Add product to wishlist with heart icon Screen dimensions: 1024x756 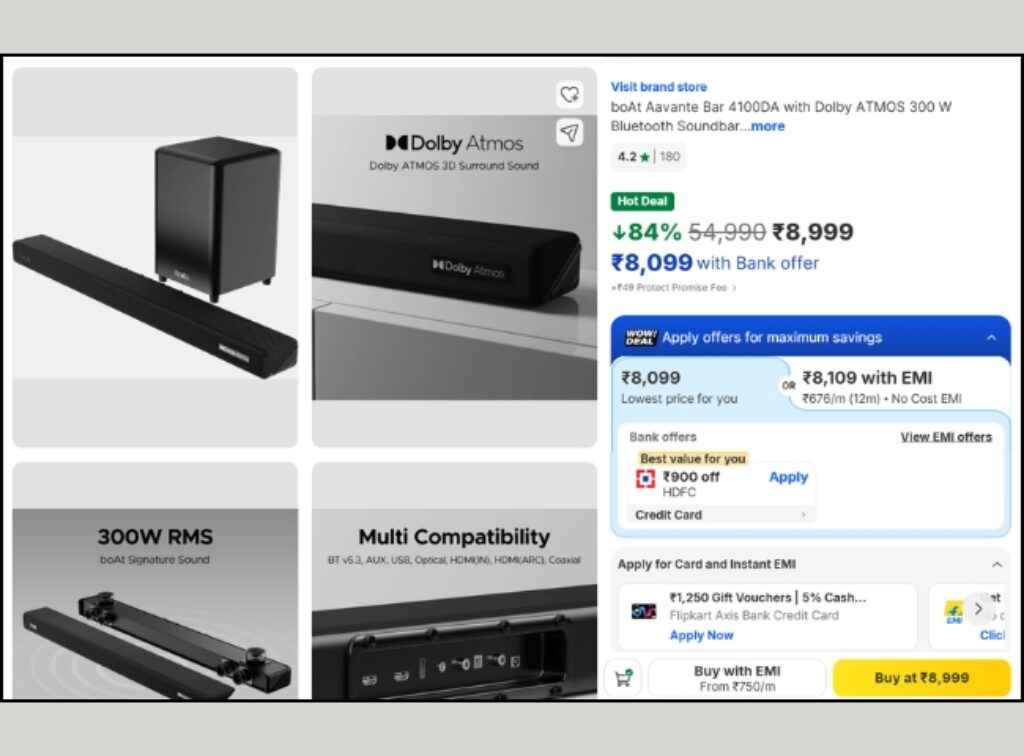pos(569,95)
